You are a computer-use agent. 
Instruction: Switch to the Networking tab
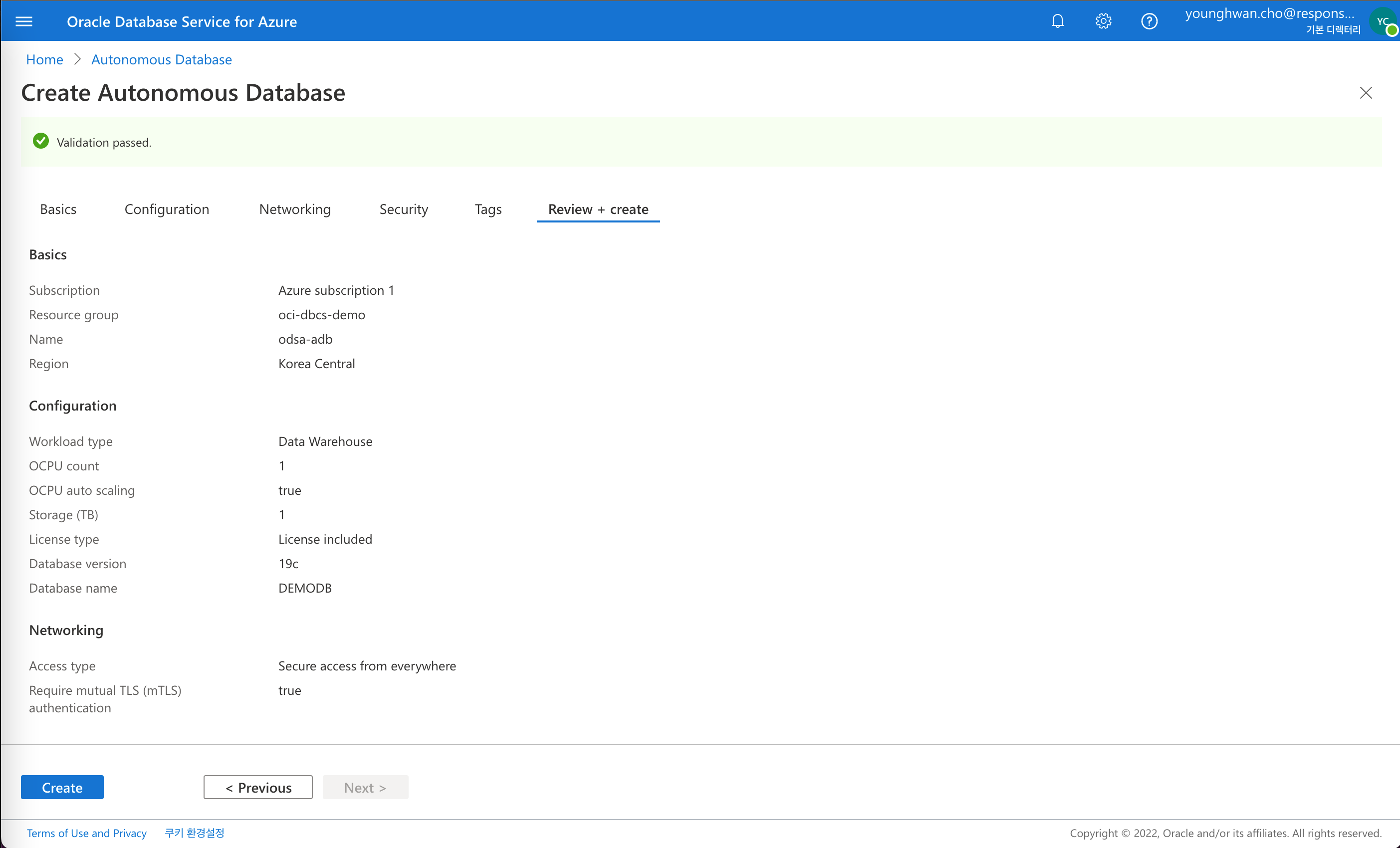[x=294, y=209]
